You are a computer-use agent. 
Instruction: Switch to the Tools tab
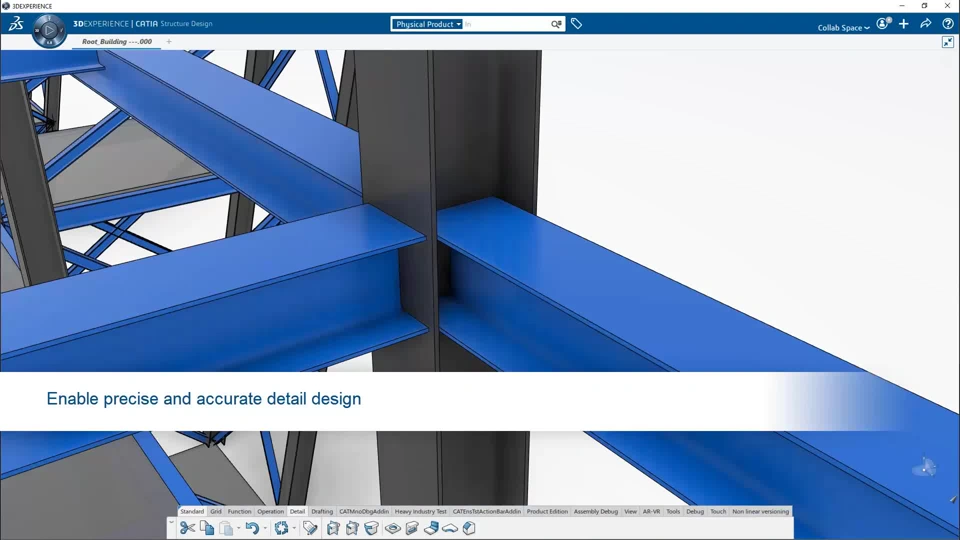(673, 511)
